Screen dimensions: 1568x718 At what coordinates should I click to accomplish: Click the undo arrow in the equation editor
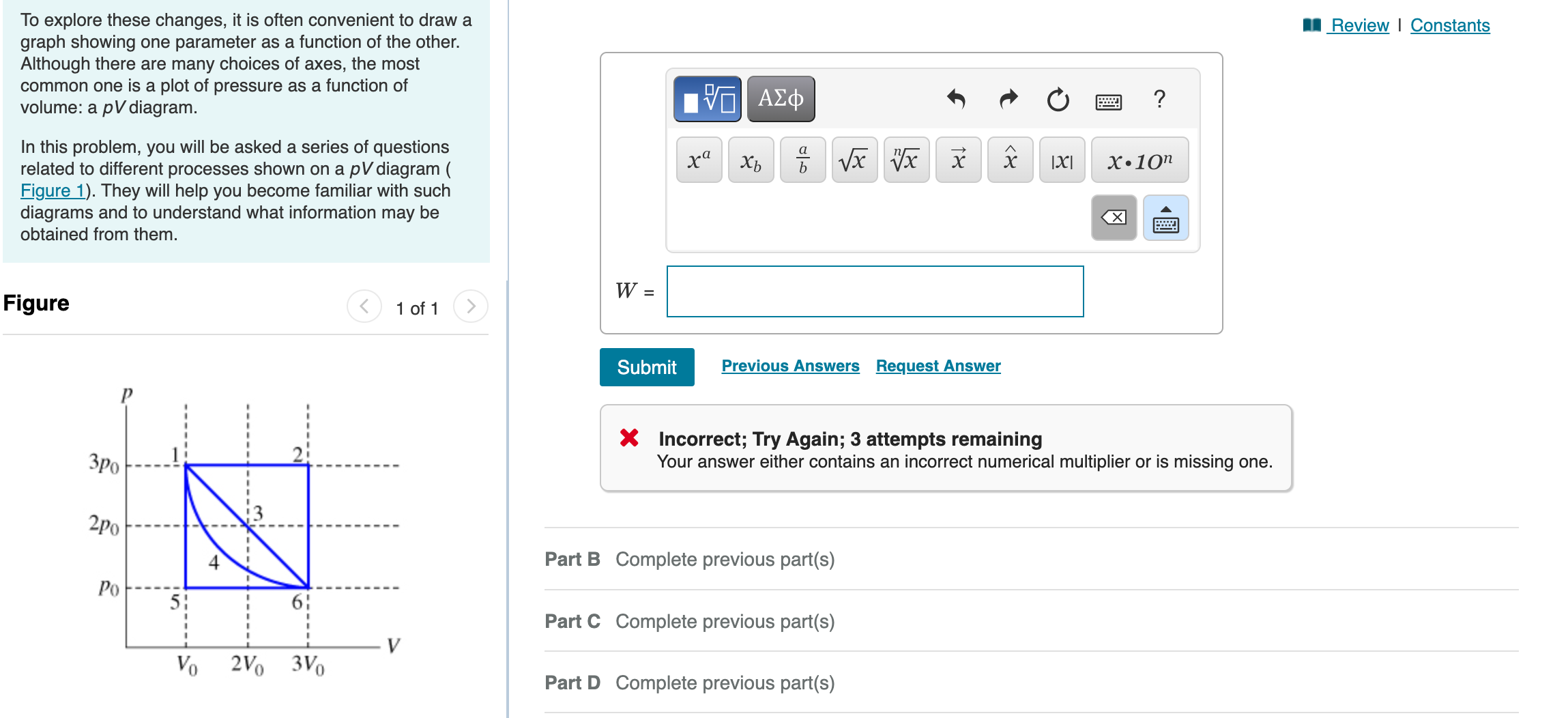pyautogui.click(x=956, y=99)
